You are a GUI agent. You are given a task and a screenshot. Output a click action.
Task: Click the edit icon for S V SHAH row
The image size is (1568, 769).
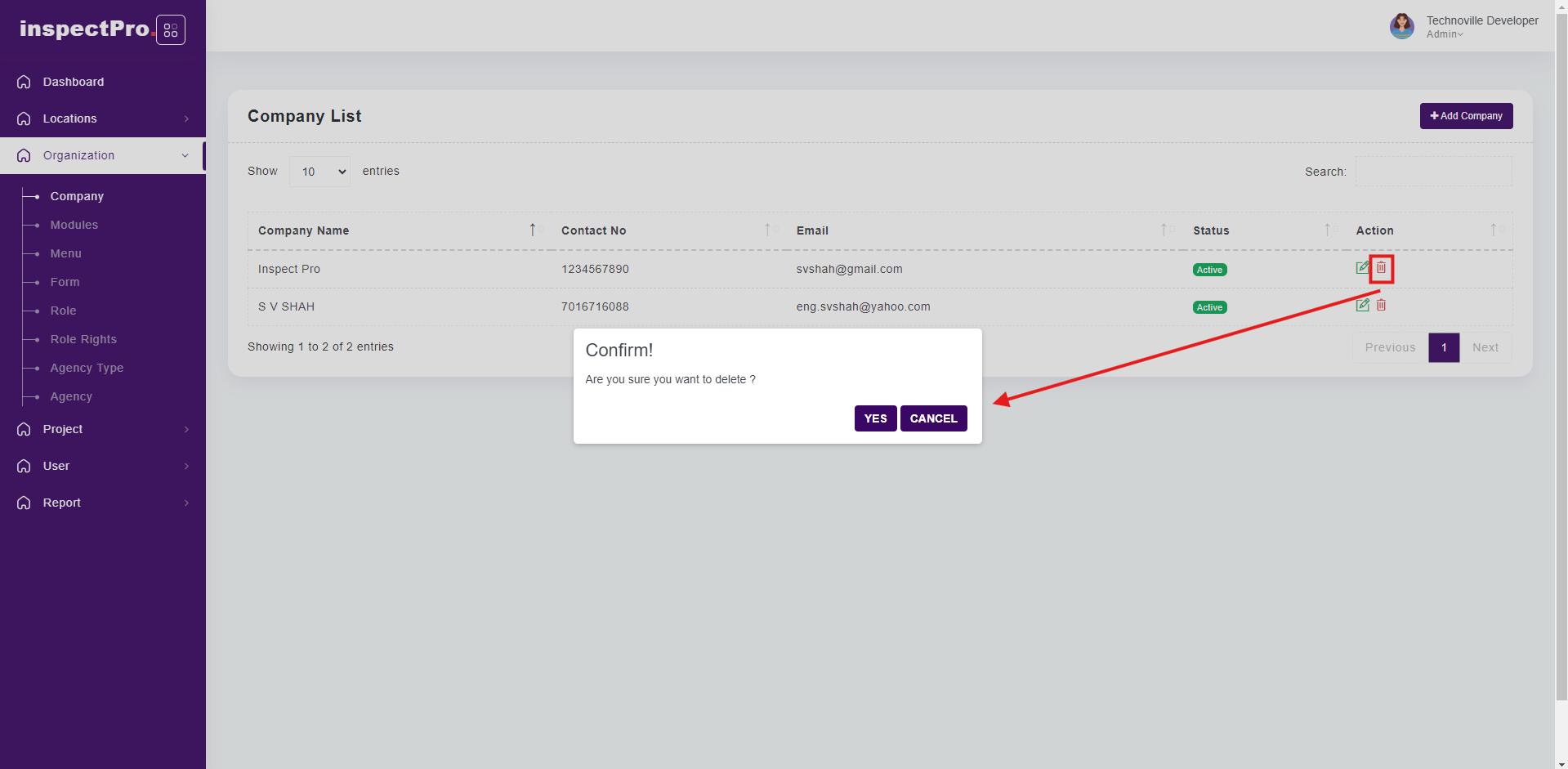1362,306
